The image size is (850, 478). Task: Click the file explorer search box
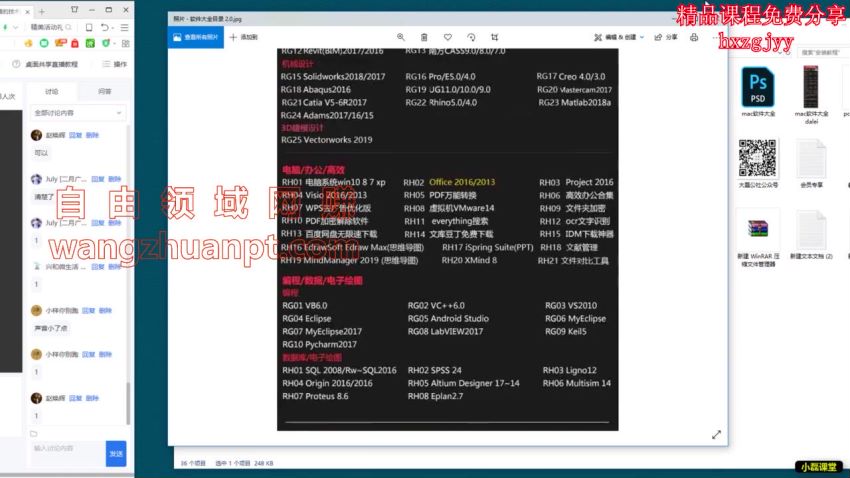point(824,53)
